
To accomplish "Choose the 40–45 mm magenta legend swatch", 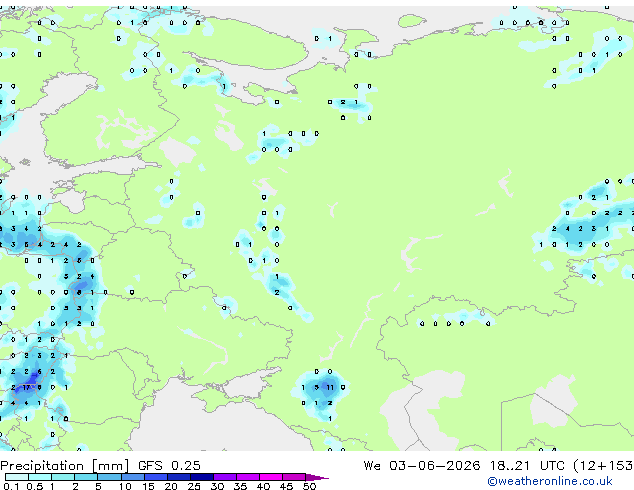I will [x=271, y=477].
